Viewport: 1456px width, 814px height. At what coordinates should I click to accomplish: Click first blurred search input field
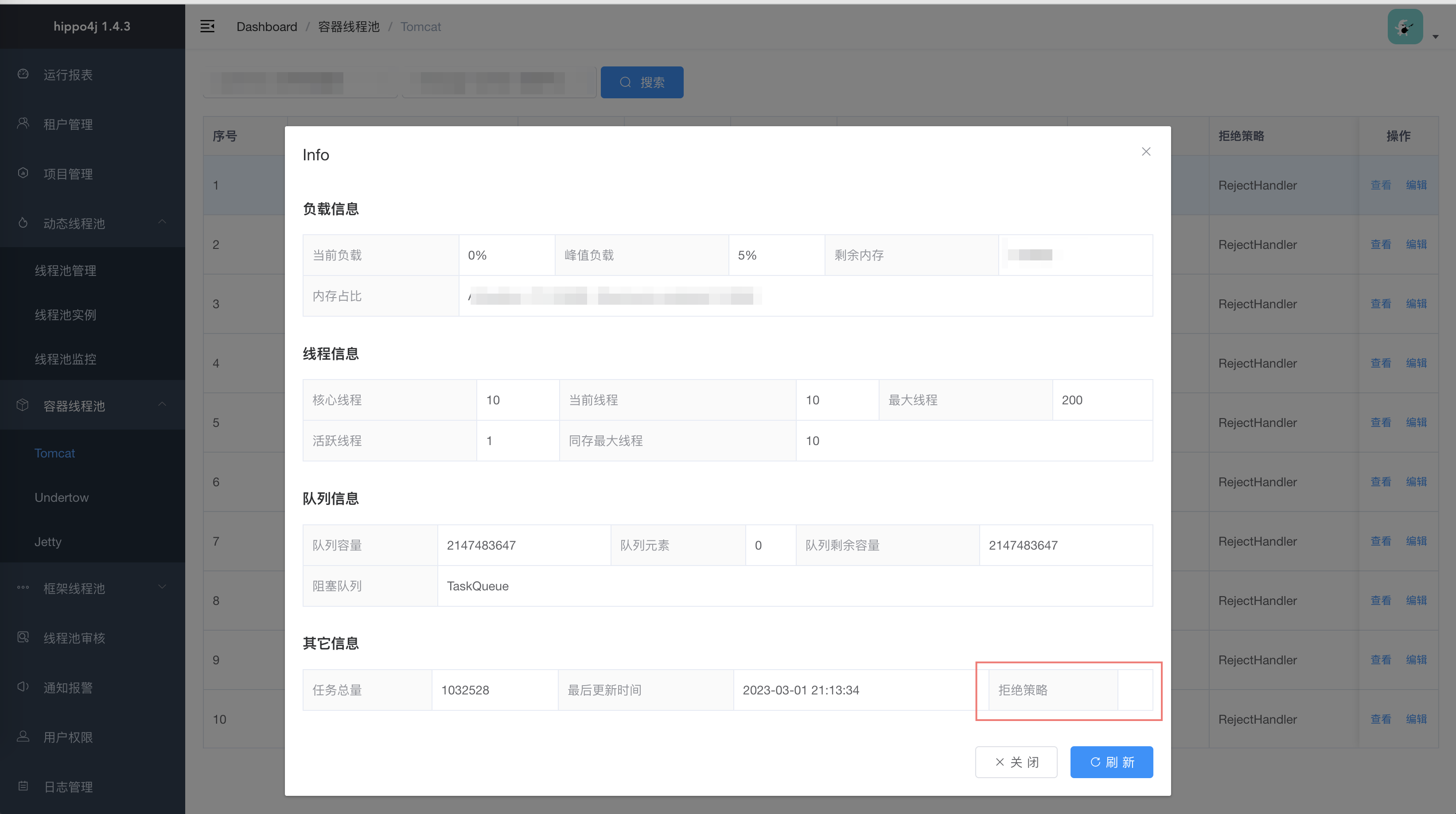tap(301, 82)
